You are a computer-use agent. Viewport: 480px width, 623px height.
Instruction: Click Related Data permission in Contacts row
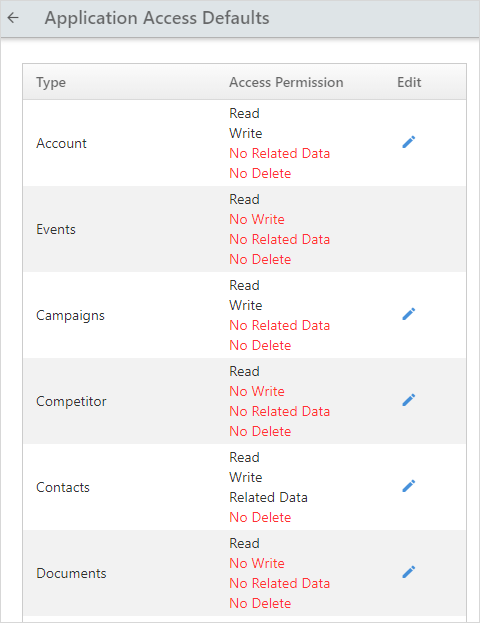pos(268,497)
